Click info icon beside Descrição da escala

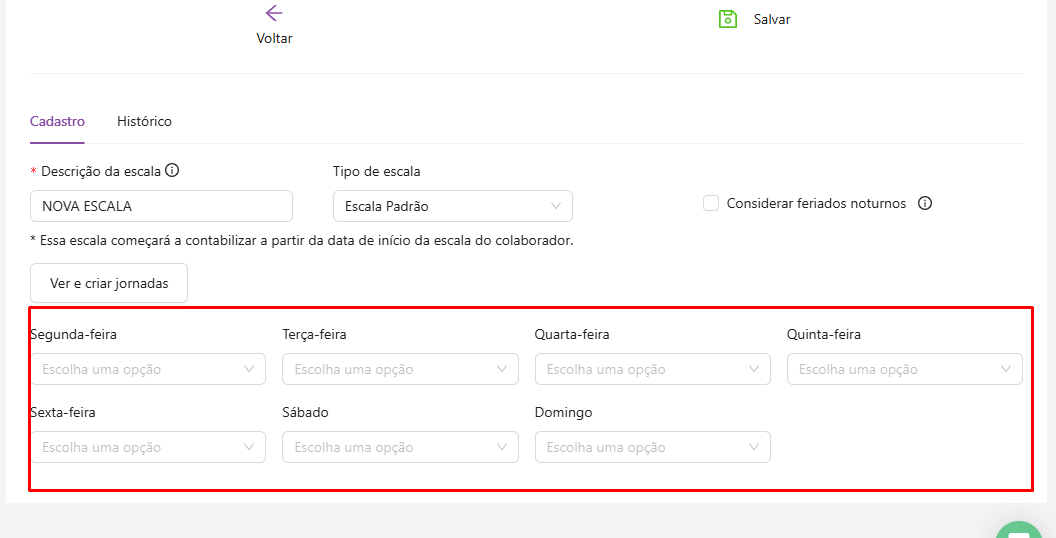click(172, 171)
